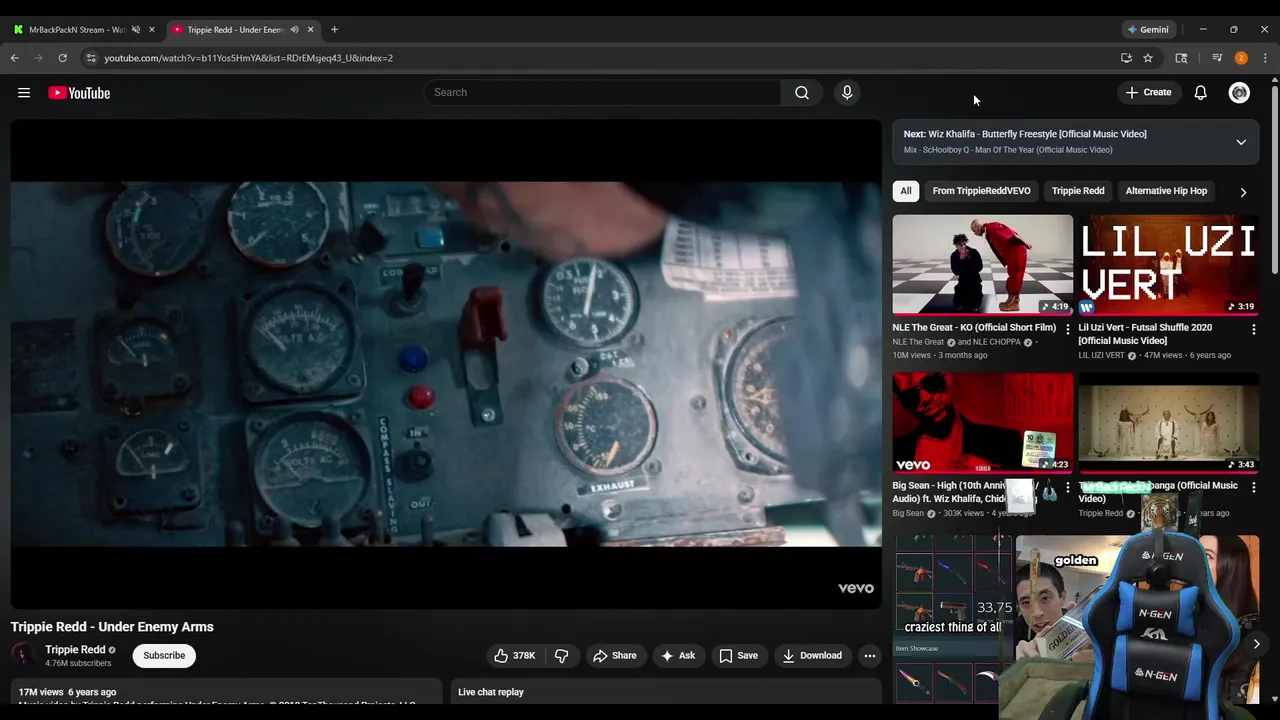Open the YouTube account avatar menu
Image resolution: width=1280 pixels, height=720 pixels.
click(1239, 93)
